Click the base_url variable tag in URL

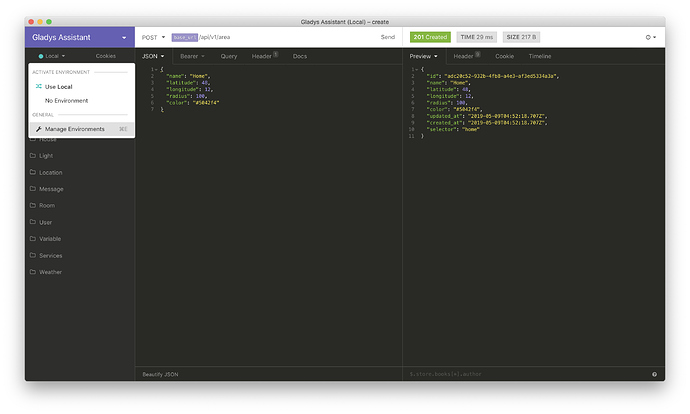tap(184, 37)
